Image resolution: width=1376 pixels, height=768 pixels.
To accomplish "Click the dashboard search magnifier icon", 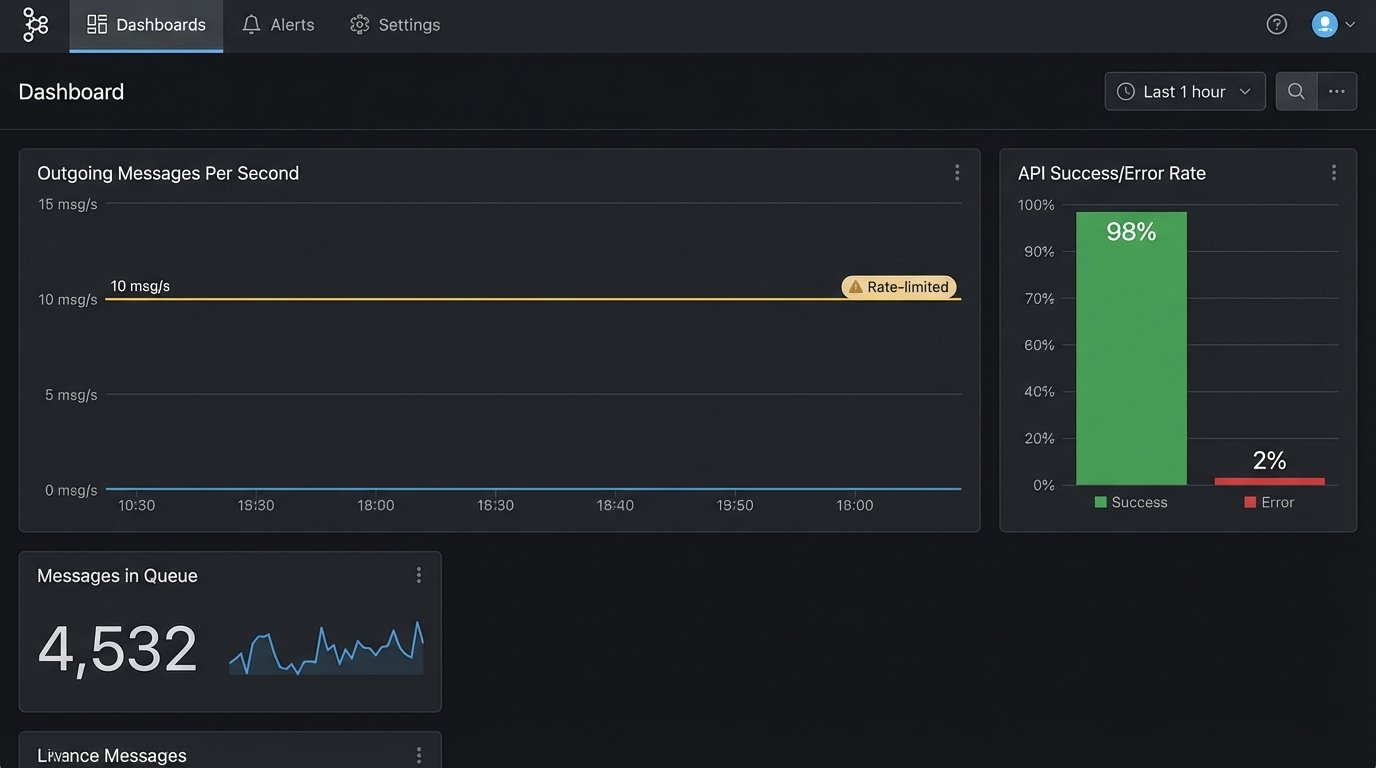I will [x=1296, y=91].
